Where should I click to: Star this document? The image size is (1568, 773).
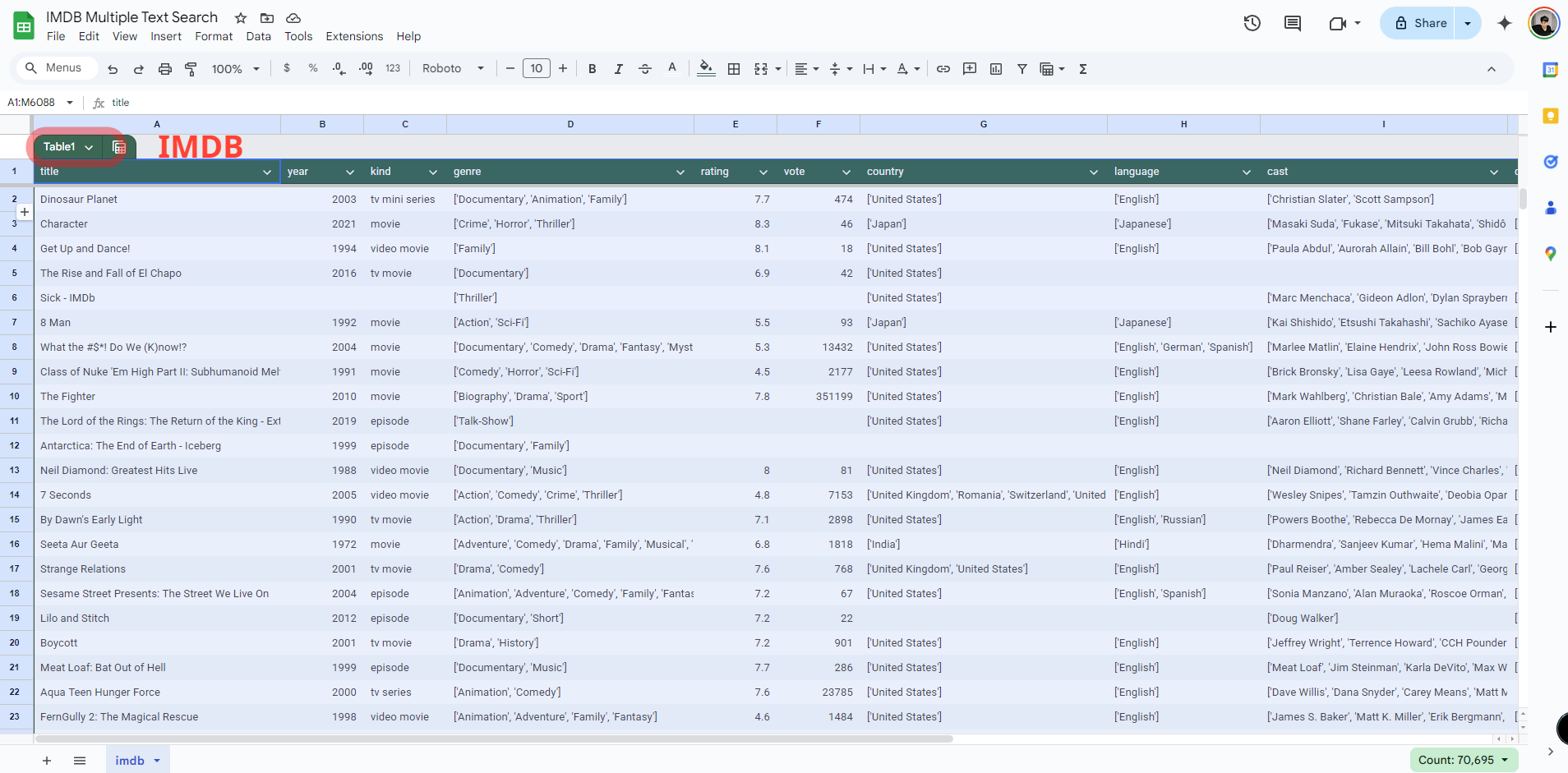(241, 17)
